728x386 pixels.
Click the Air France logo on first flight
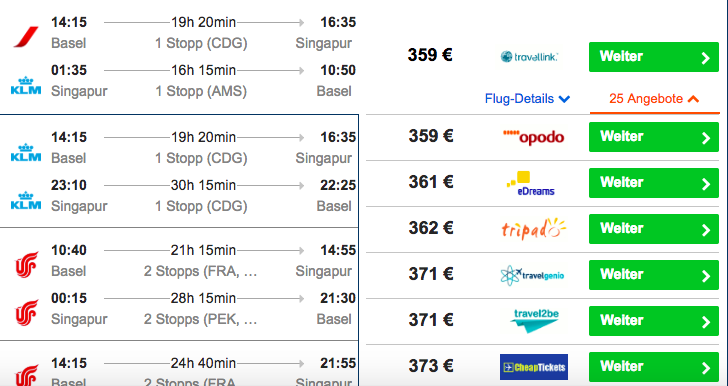(x=26, y=37)
